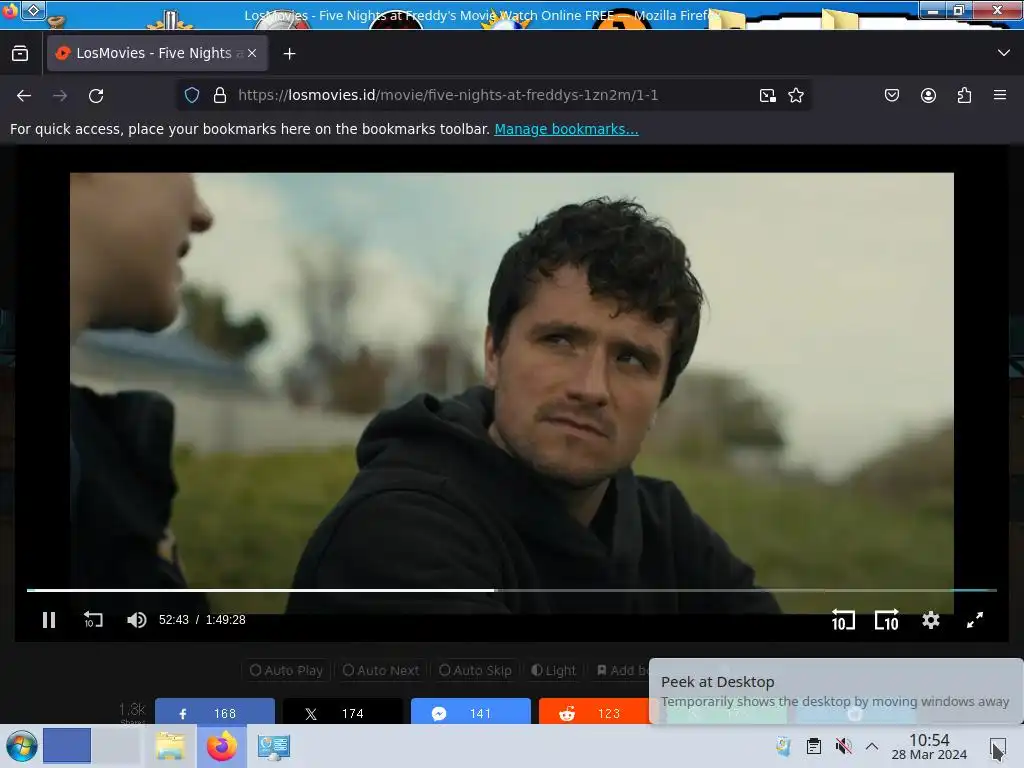Go back to the previous page
The image size is (1024, 768).
click(x=24, y=96)
